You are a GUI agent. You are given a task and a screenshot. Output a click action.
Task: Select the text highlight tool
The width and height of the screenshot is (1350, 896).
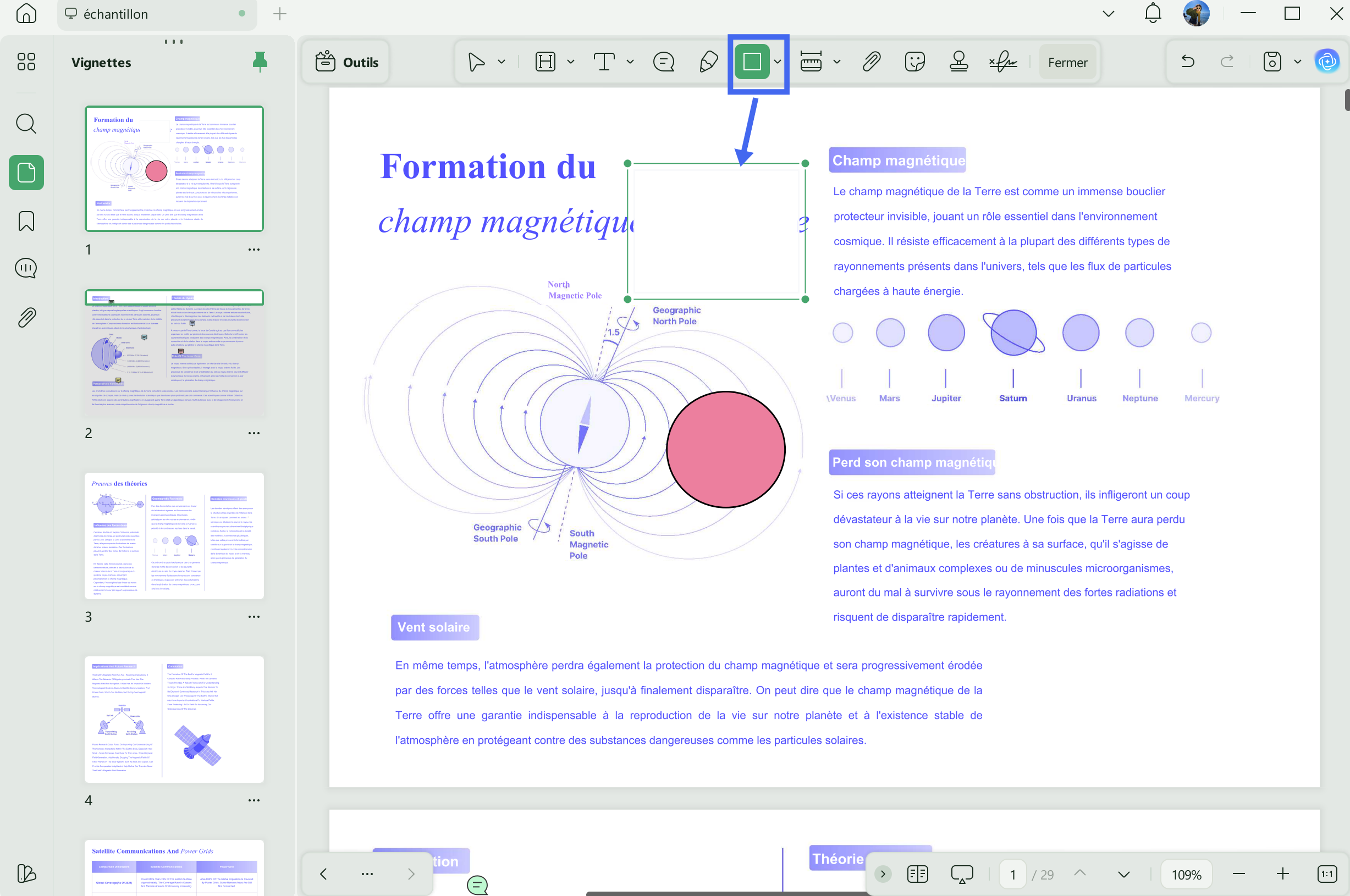pyautogui.click(x=545, y=62)
